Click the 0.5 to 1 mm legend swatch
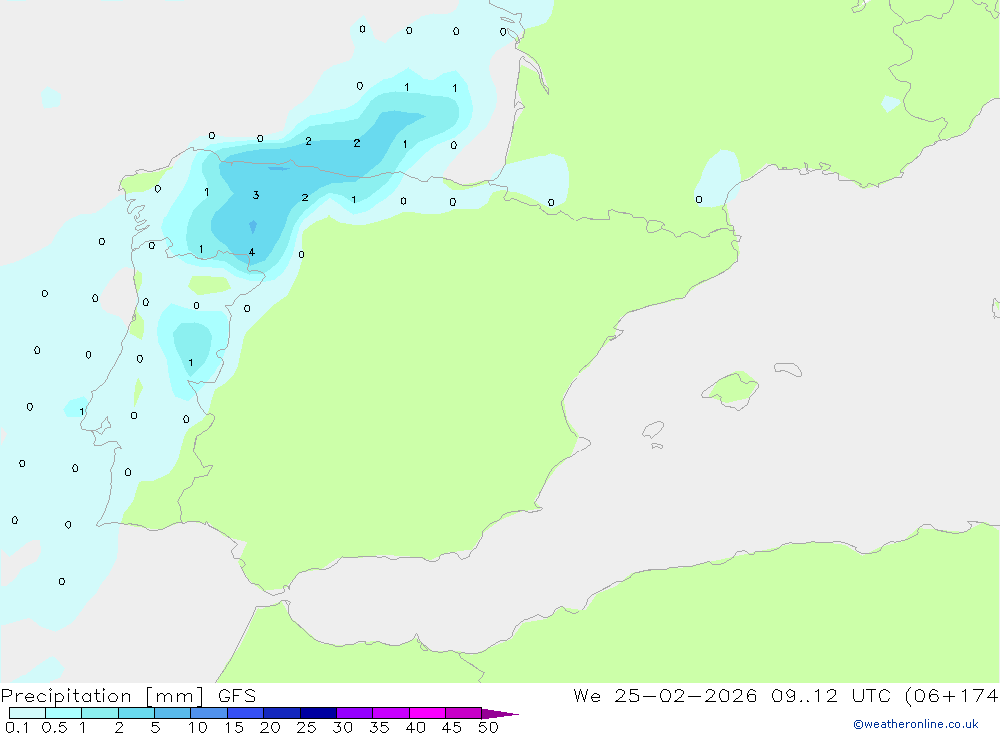Screen dimensions: 1000x733 point(64,713)
